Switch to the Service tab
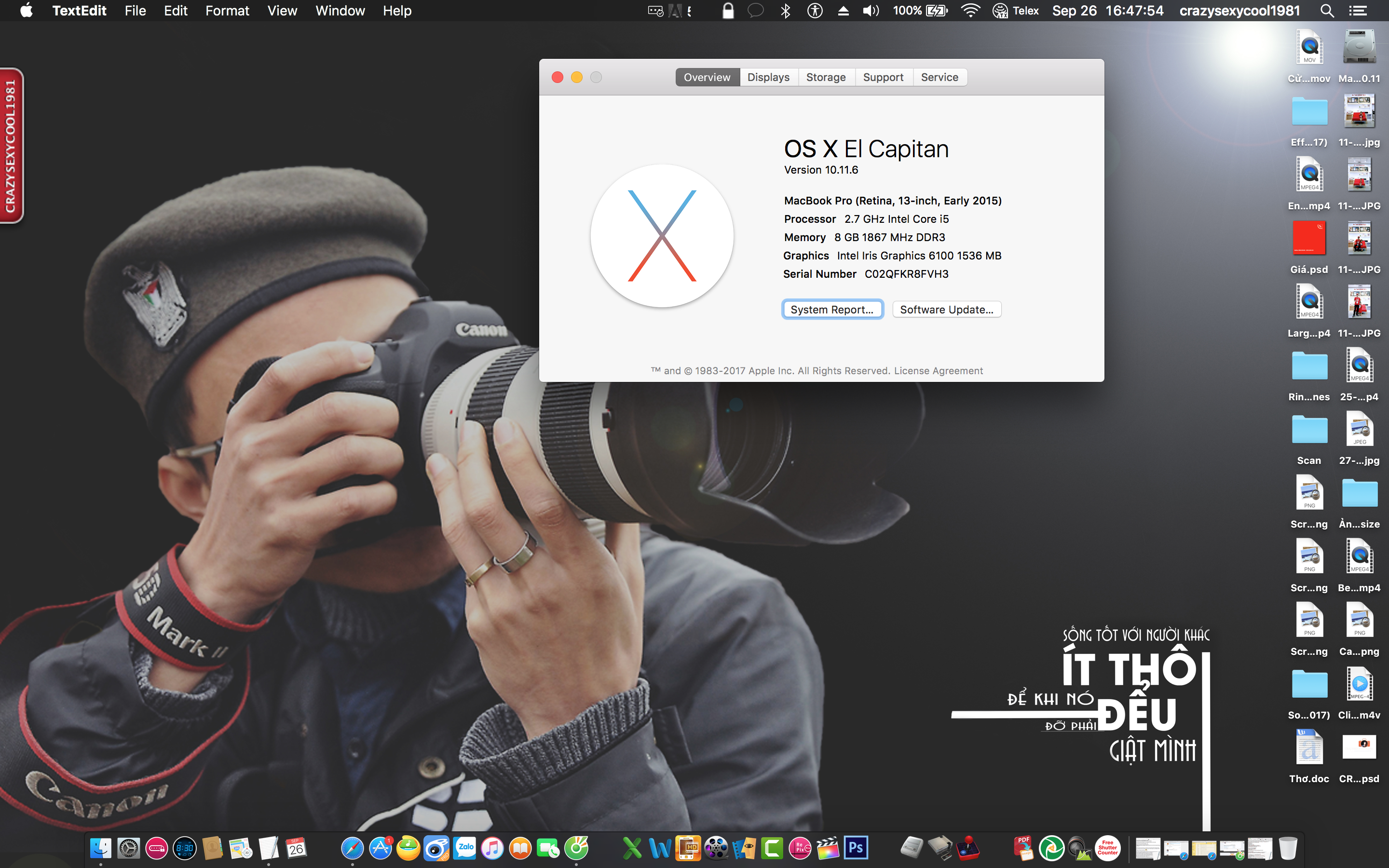 tap(940, 78)
